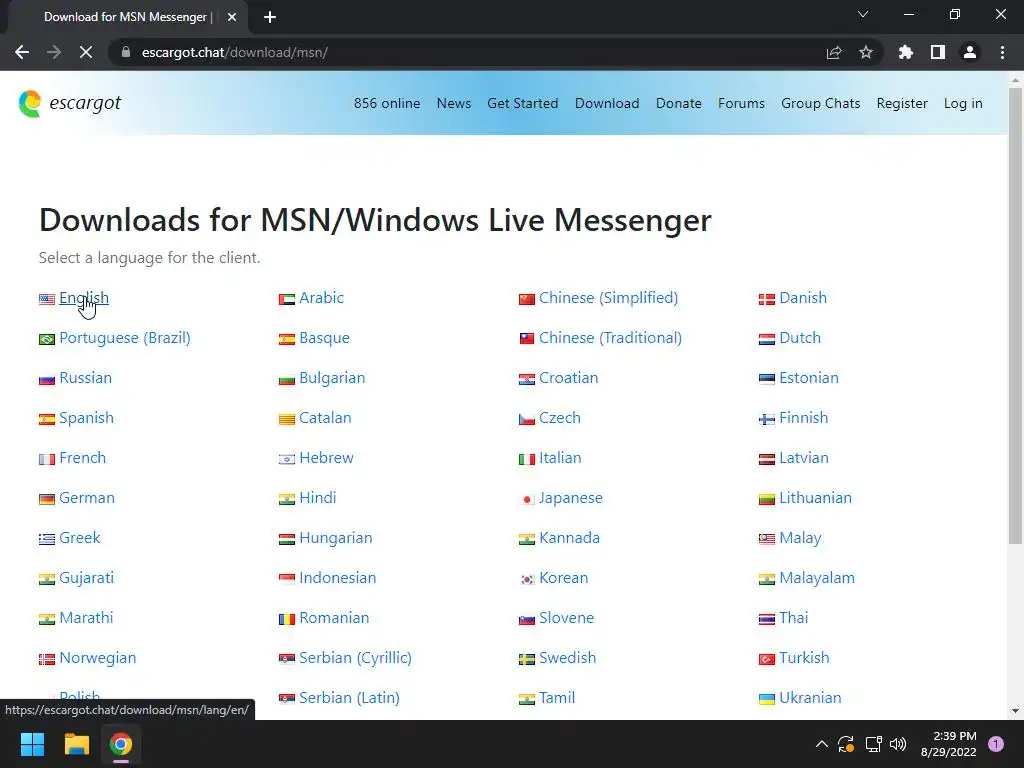Open volume control in tray

pyautogui.click(x=899, y=744)
